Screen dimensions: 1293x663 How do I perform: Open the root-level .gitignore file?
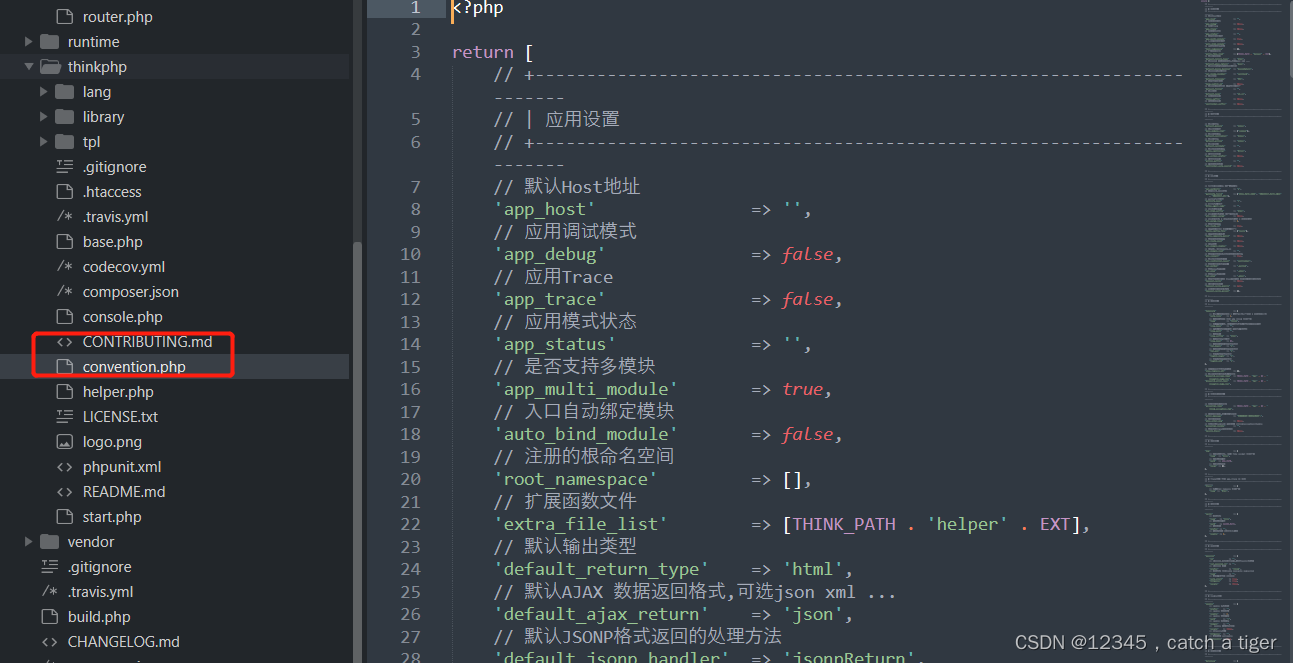99,567
